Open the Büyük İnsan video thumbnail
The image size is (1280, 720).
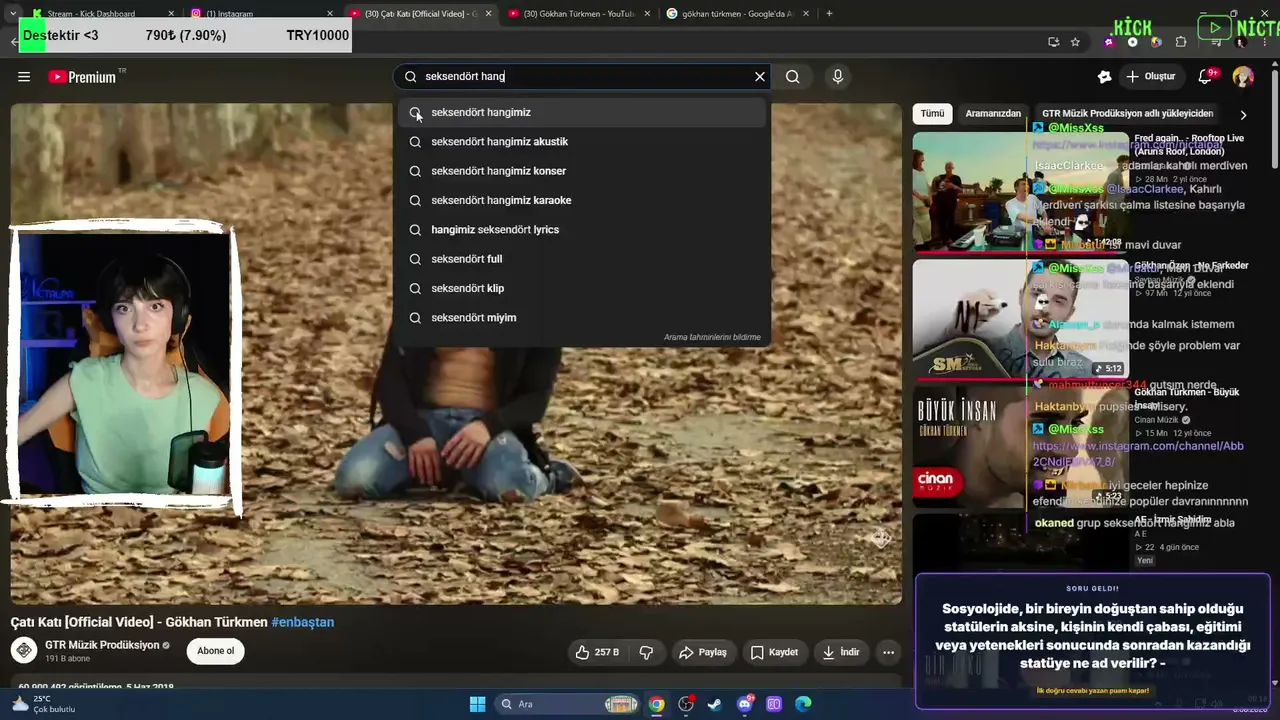[x=1020, y=447]
